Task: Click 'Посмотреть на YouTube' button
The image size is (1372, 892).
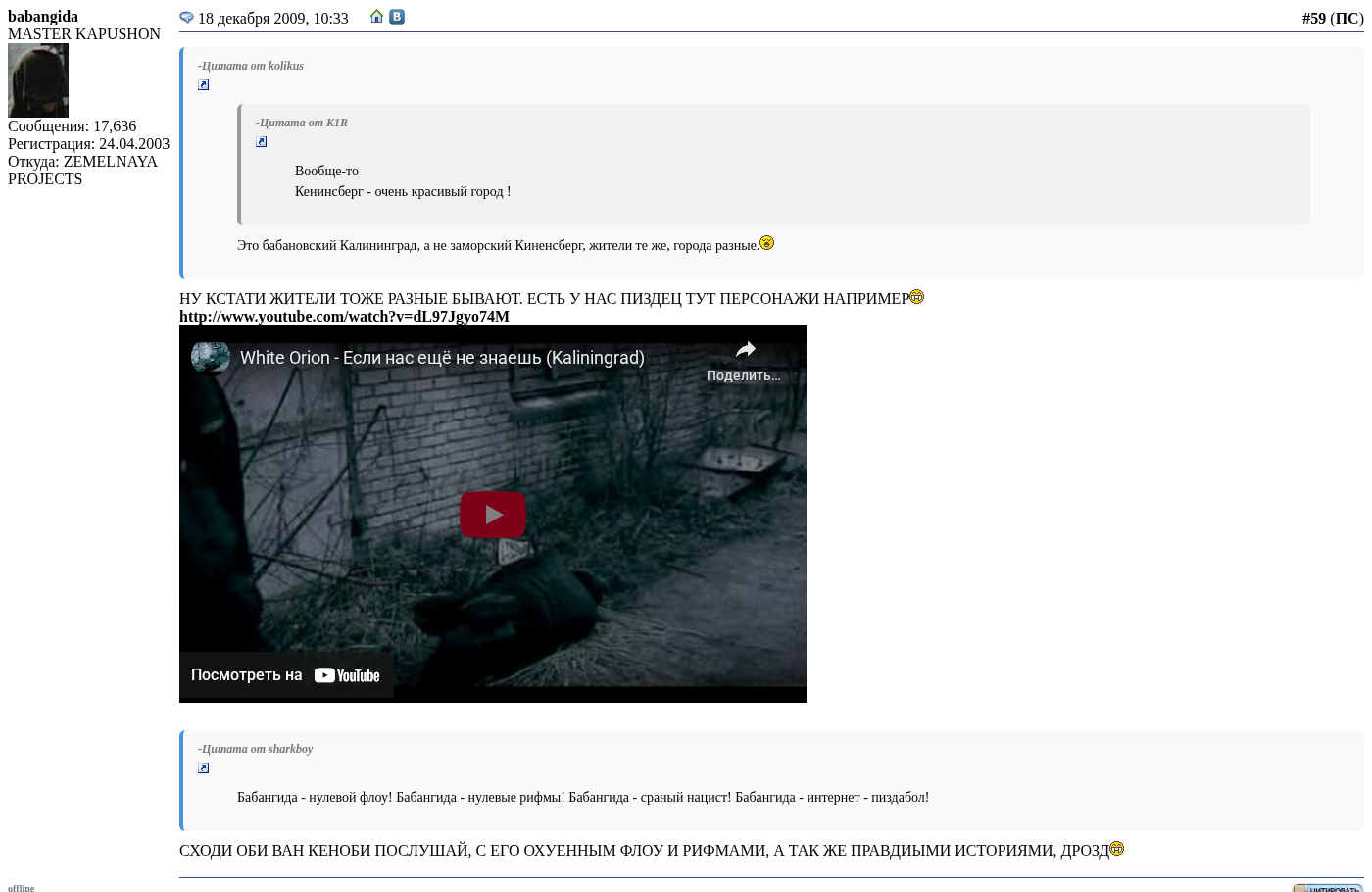Action: [285, 675]
